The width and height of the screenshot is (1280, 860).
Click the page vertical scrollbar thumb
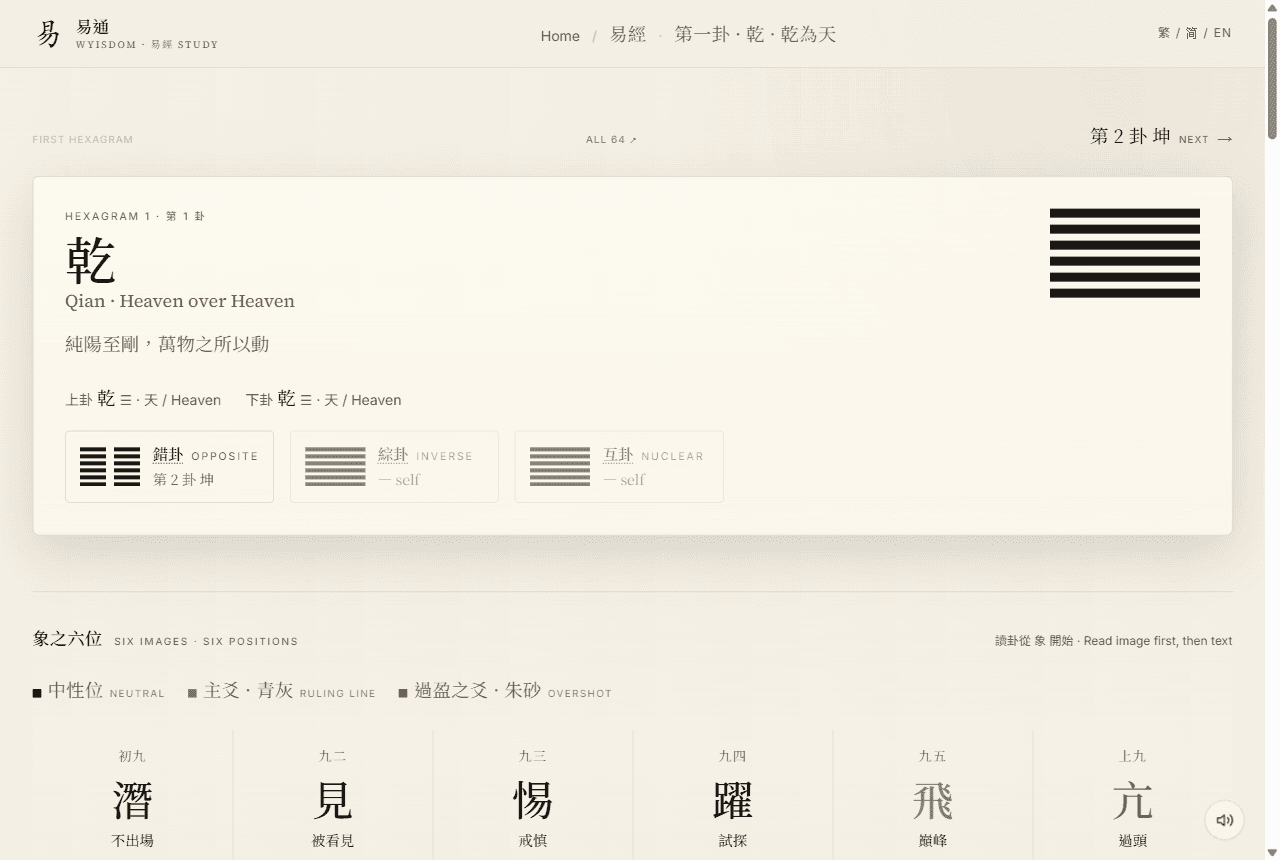point(1272,78)
